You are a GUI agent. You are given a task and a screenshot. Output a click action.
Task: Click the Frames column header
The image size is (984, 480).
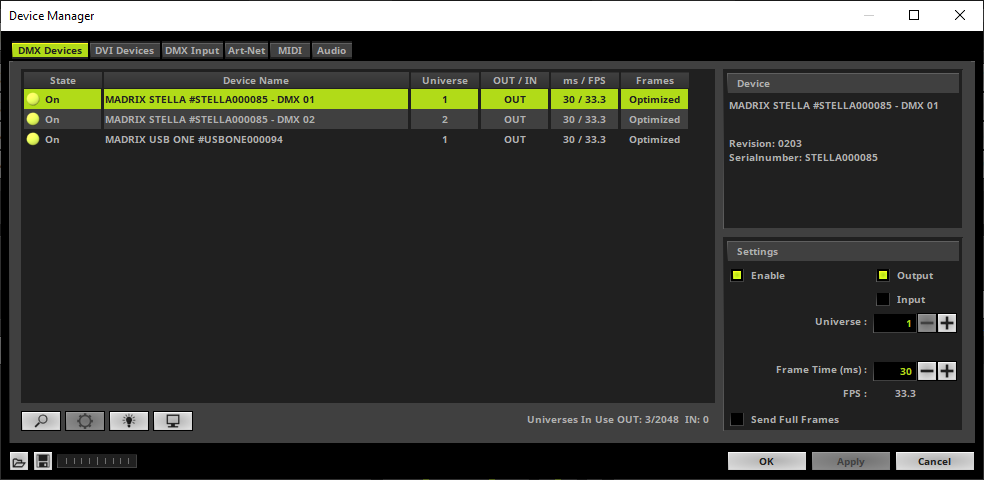[x=655, y=80]
